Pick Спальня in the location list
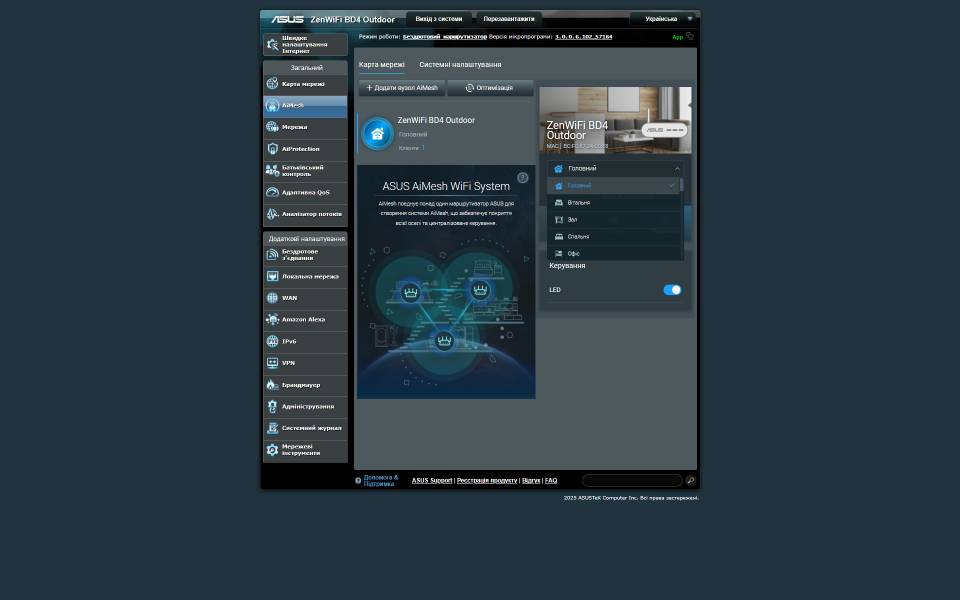The image size is (960, 600). pos(578,237)
